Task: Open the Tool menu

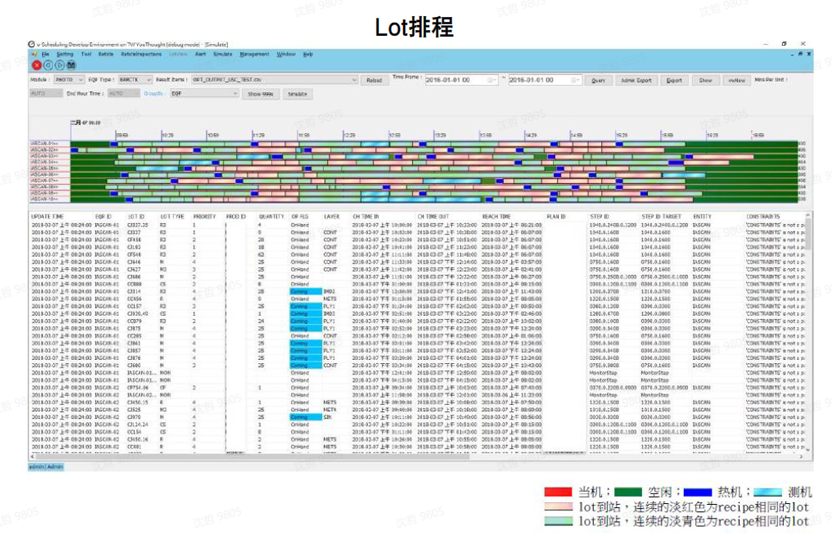Action: point(86,54)
